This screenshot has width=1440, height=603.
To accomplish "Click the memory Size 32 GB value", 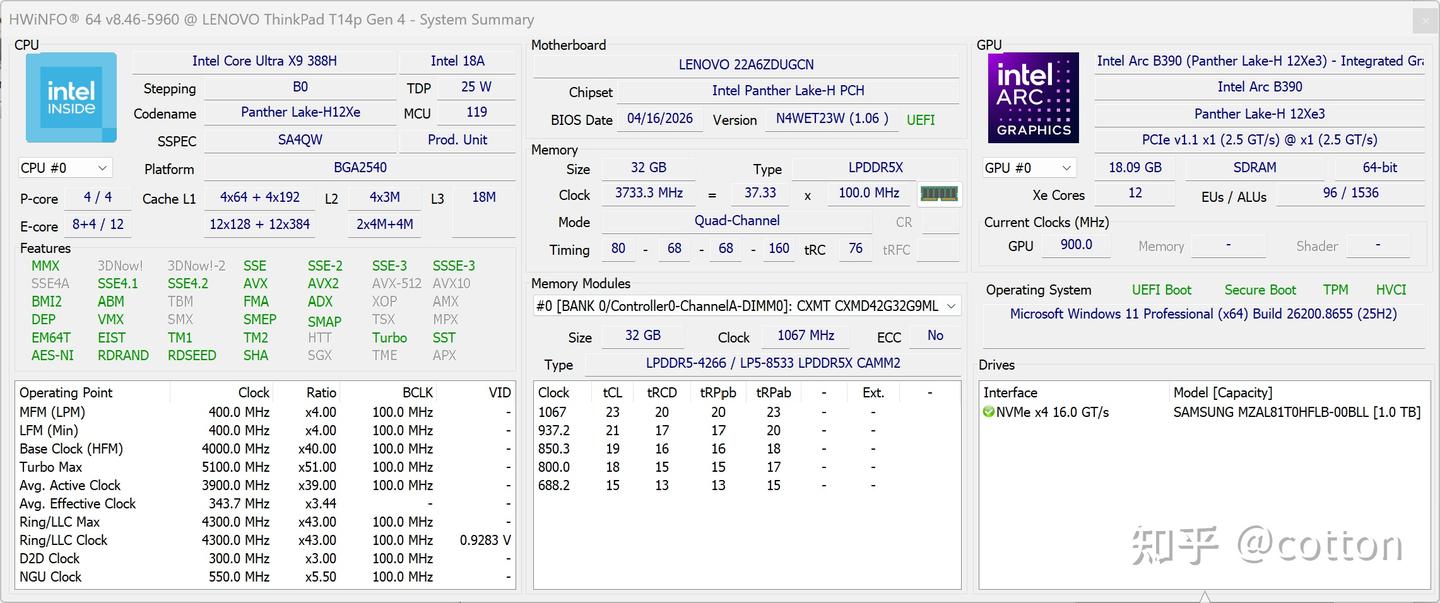I will 649,168.
